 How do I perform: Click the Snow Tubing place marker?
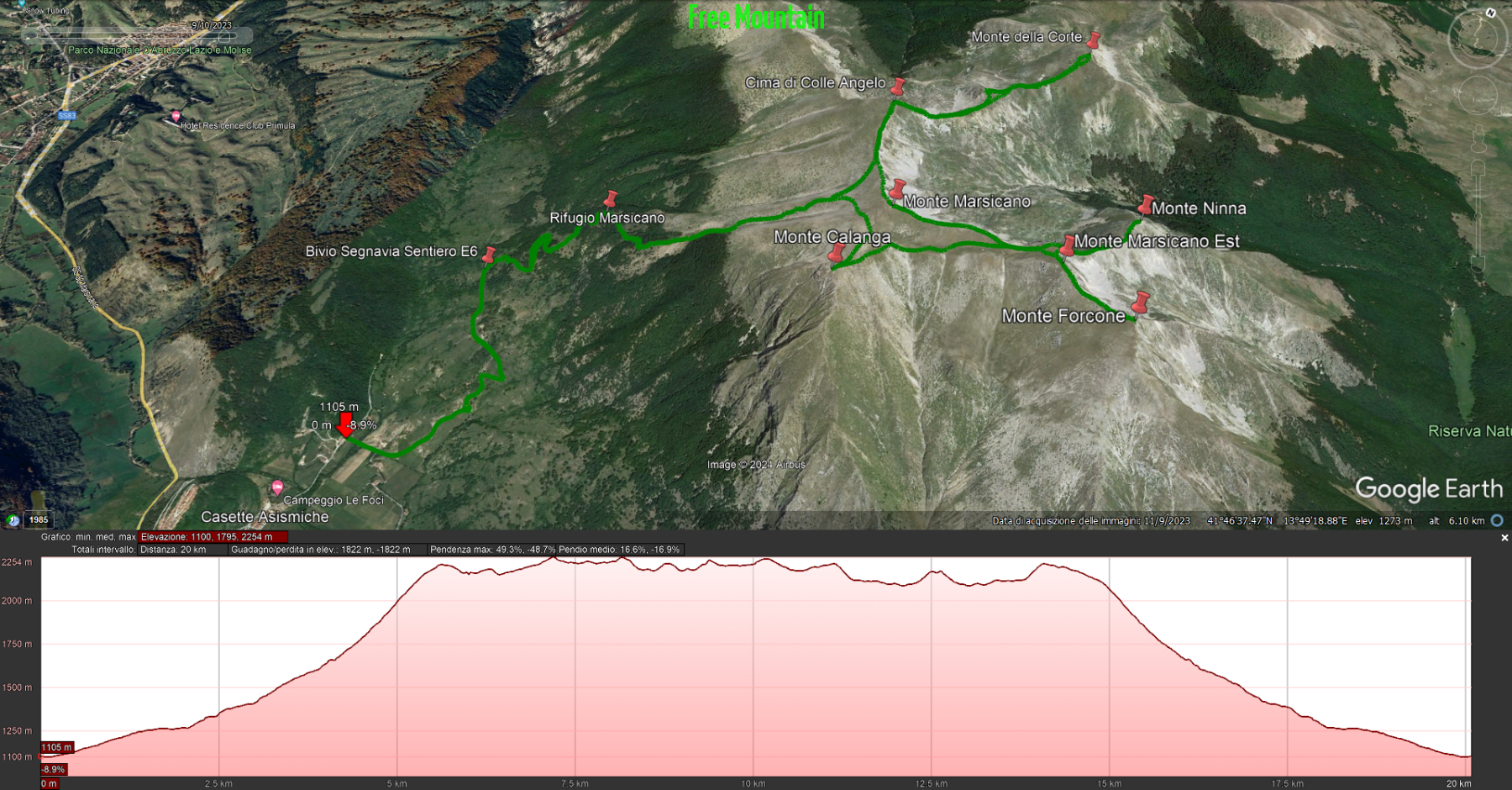(x=20, y=3)
